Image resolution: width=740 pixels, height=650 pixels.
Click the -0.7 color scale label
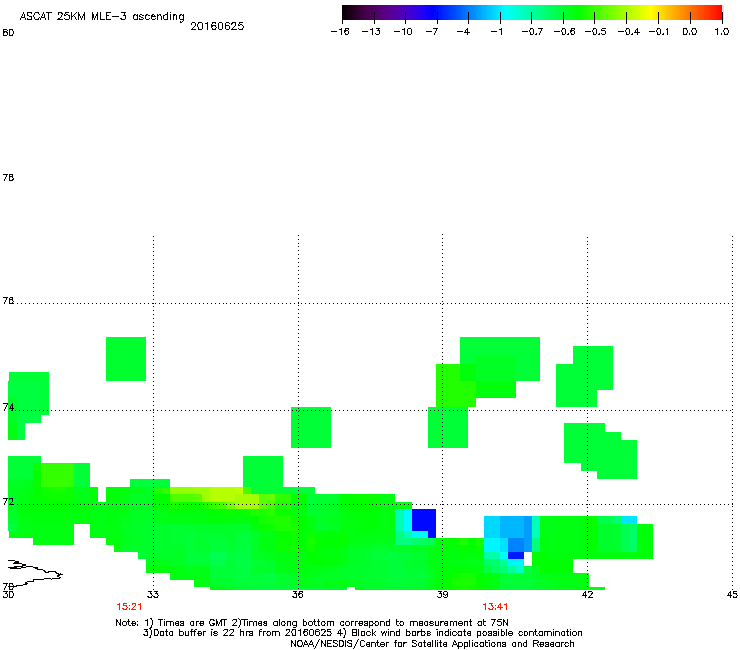click(x=532, y=32)
